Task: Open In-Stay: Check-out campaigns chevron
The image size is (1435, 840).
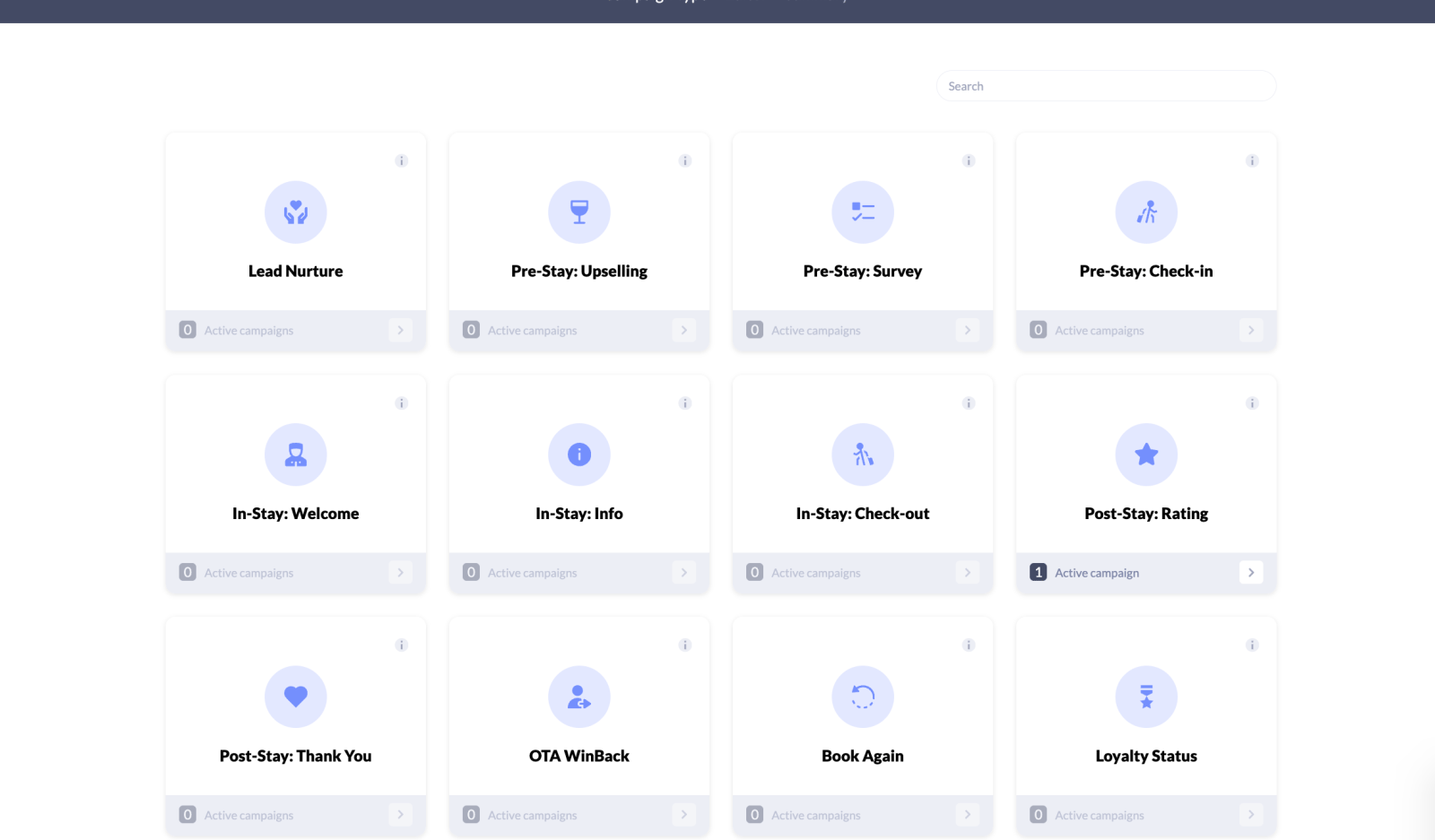Action: (968, 572)
